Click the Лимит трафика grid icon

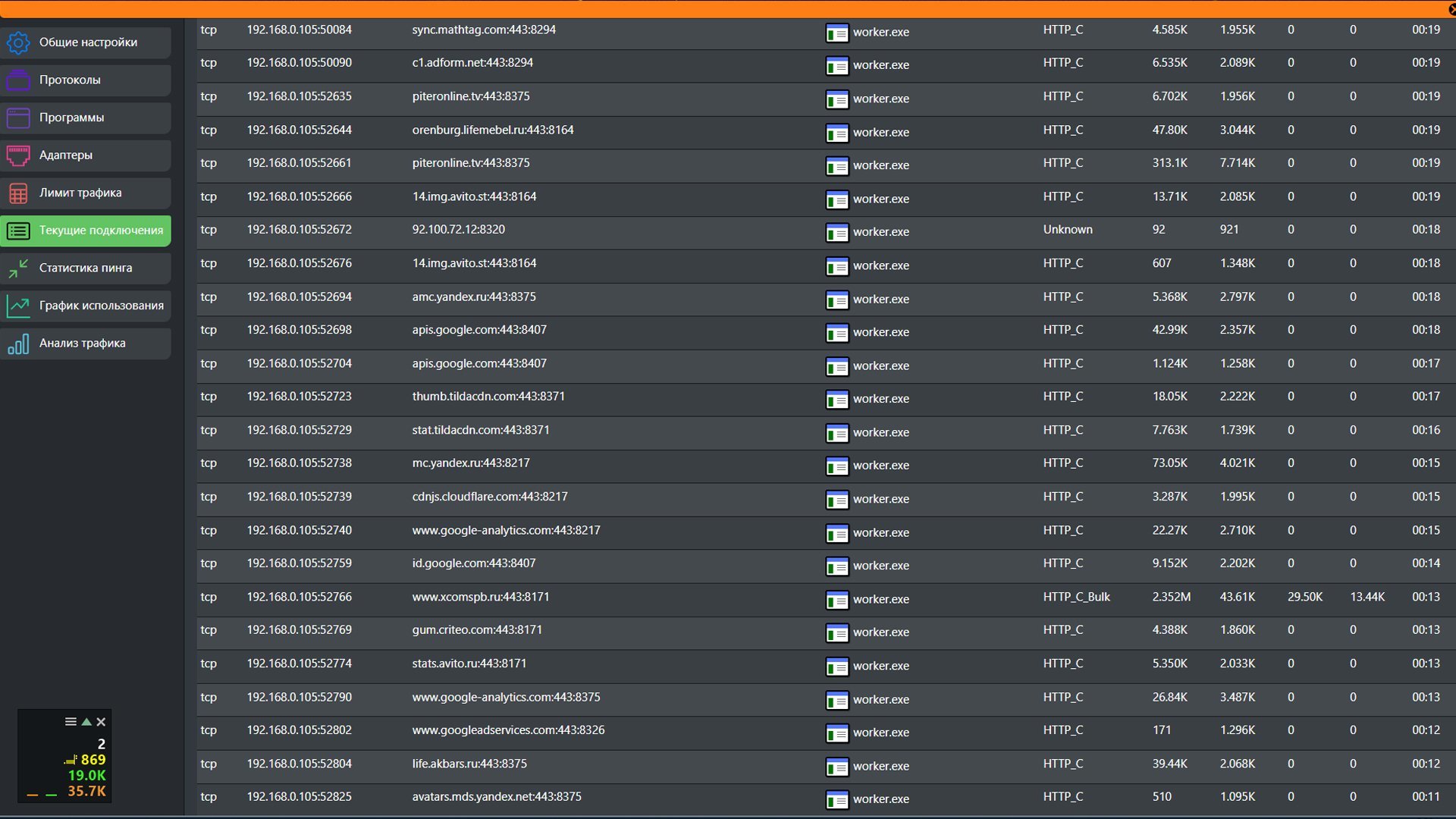click(x=18, y=193)
